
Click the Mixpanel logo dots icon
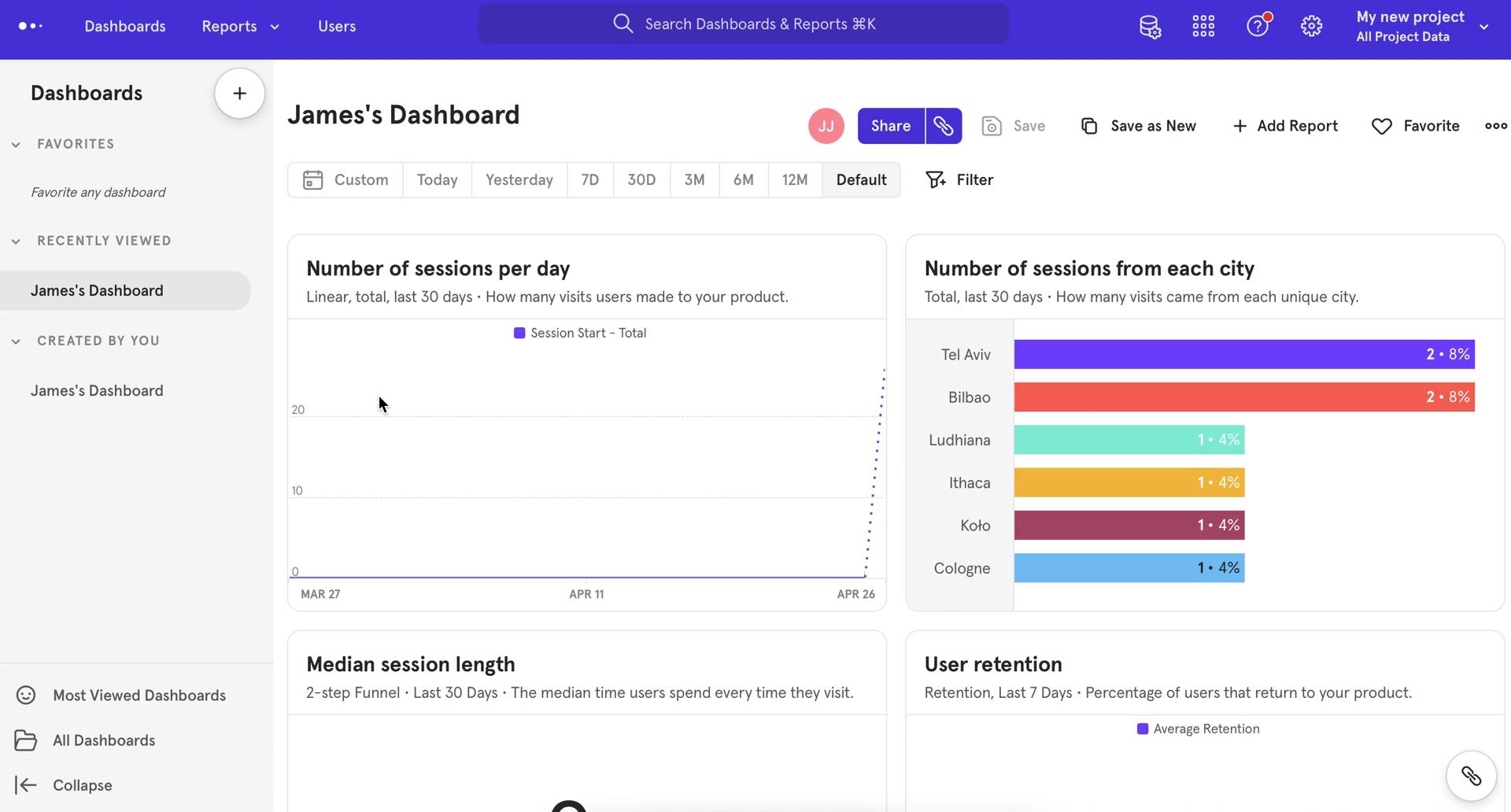(30, 26)
